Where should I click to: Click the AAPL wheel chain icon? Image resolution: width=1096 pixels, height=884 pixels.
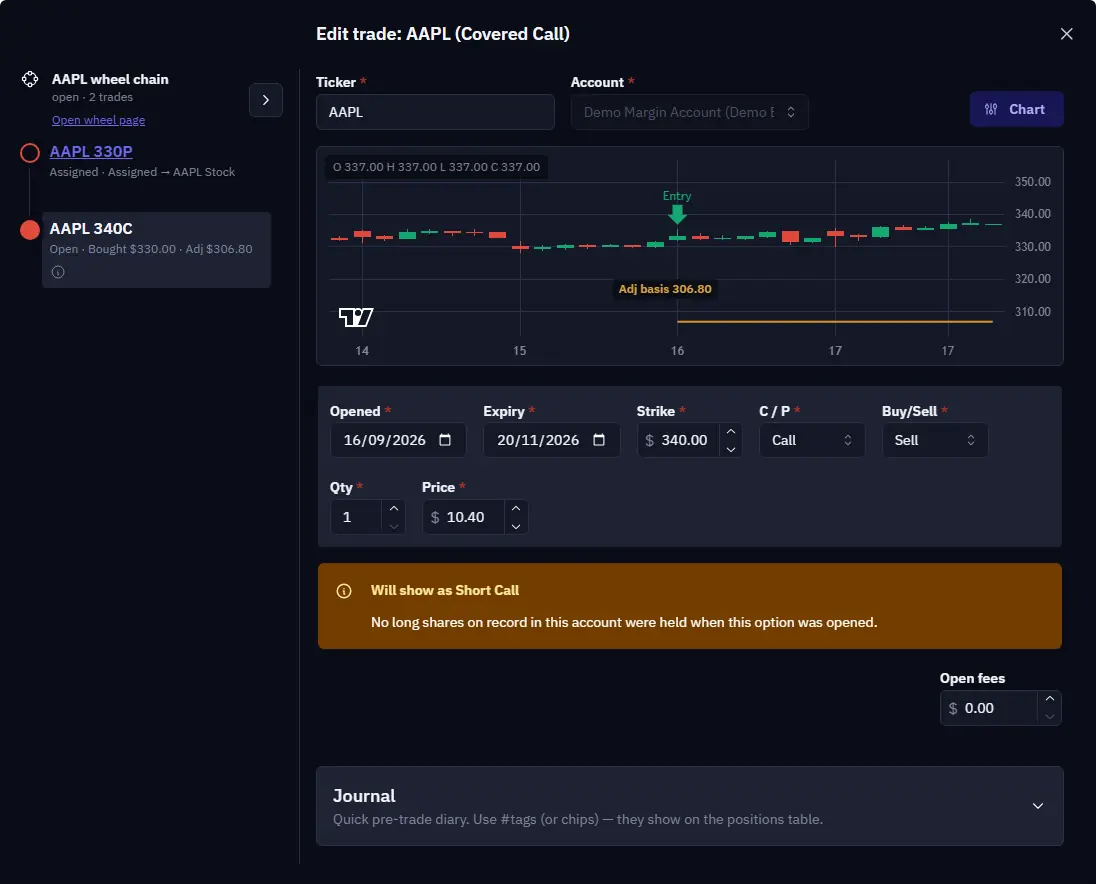pyautogui.click(x=30, y=79)
